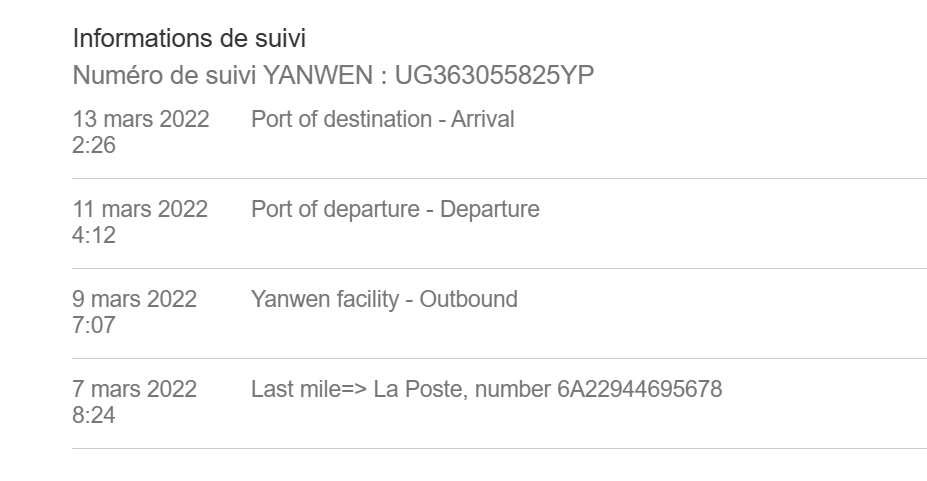Click the 11 mars 2022 date
Viewport: 927px width, 481px height.
pos(140,210)
